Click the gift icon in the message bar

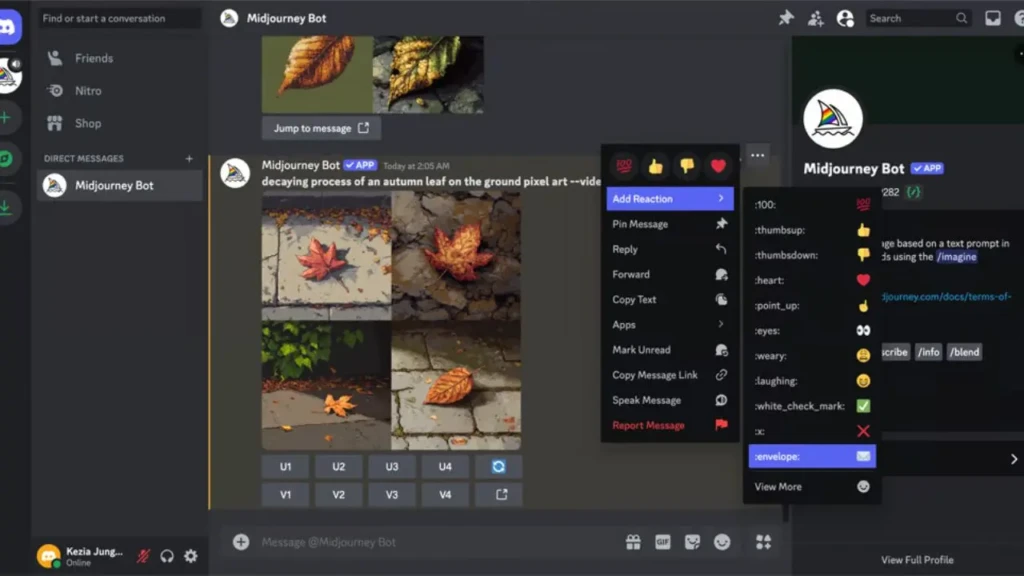(634, 541)
